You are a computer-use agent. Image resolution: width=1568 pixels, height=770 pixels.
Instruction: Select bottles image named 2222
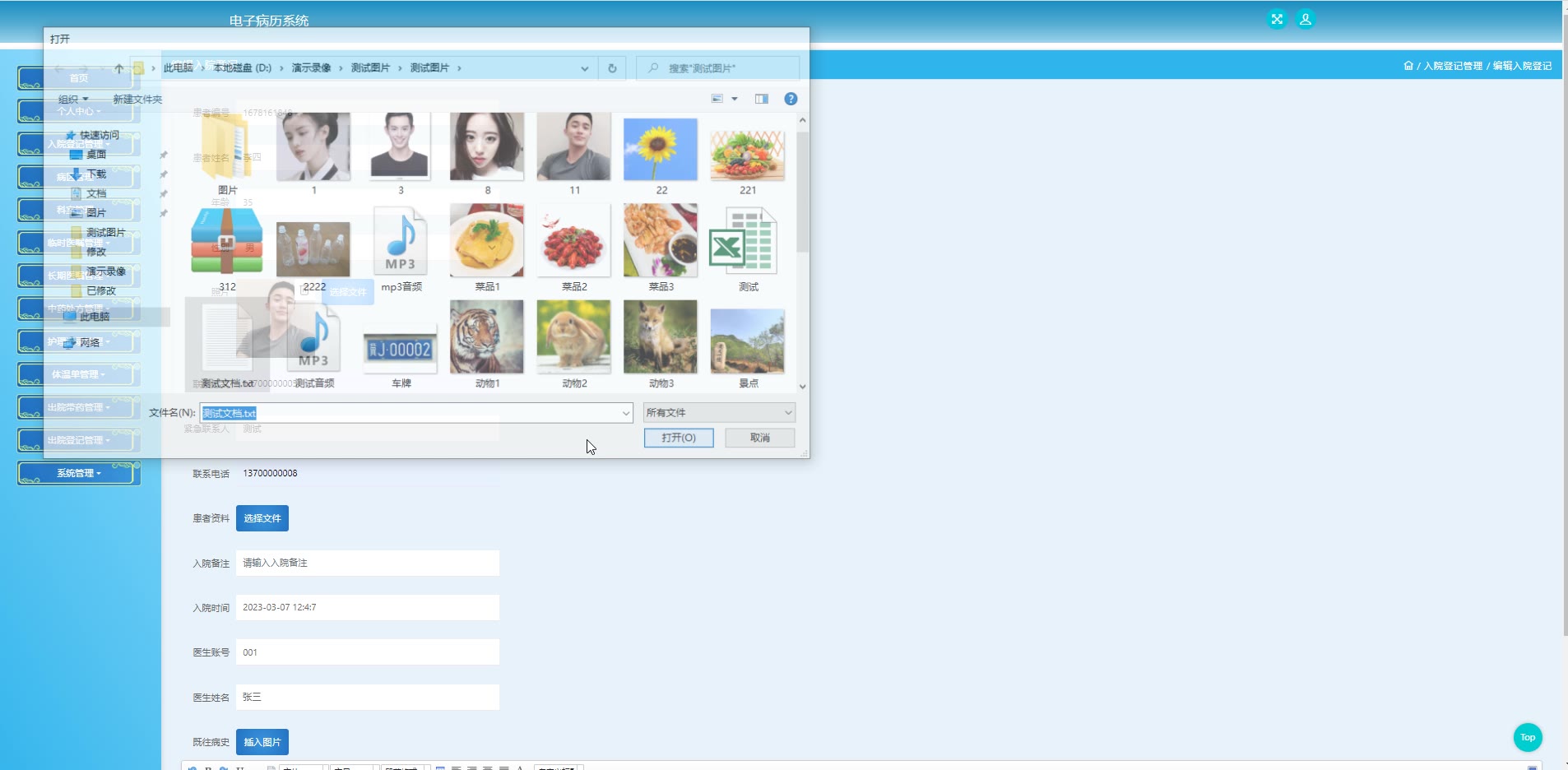(x=313, y=255)
